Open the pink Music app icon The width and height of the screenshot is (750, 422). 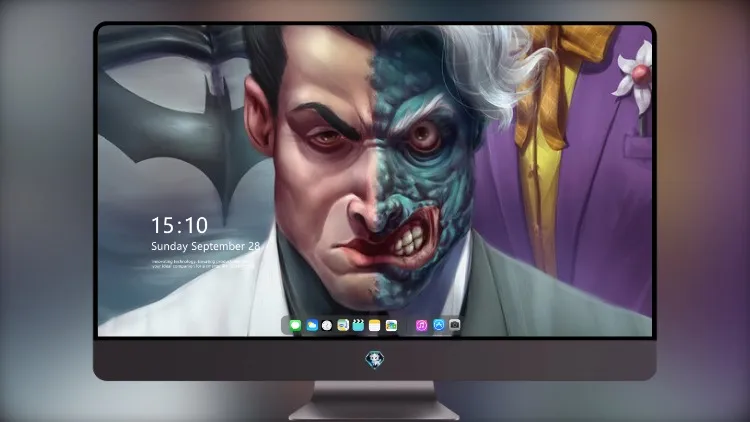(x=421, y=325)
